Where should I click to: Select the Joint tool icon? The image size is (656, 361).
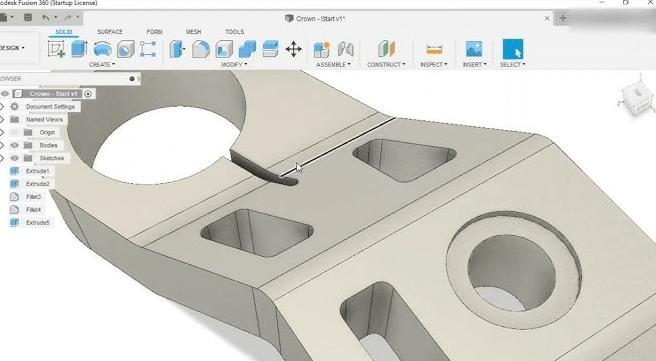[346, 49]
